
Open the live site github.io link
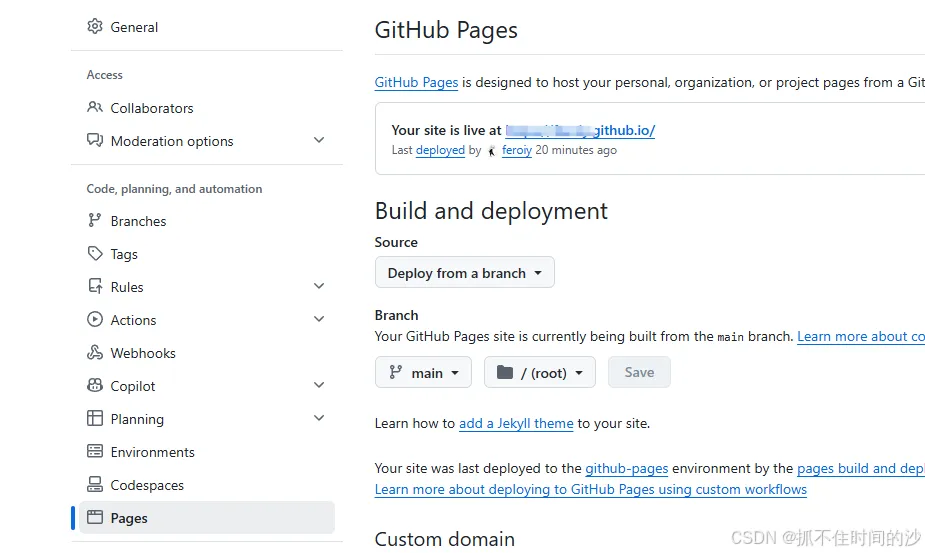tap(580, 130)
